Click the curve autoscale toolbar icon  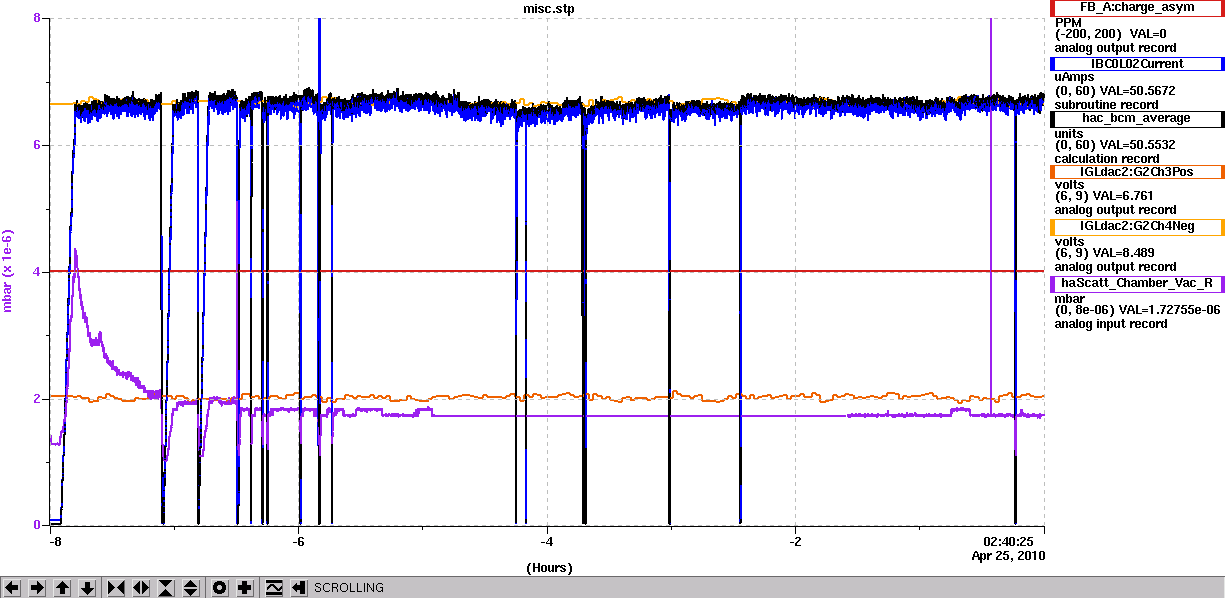coord(274,588)
